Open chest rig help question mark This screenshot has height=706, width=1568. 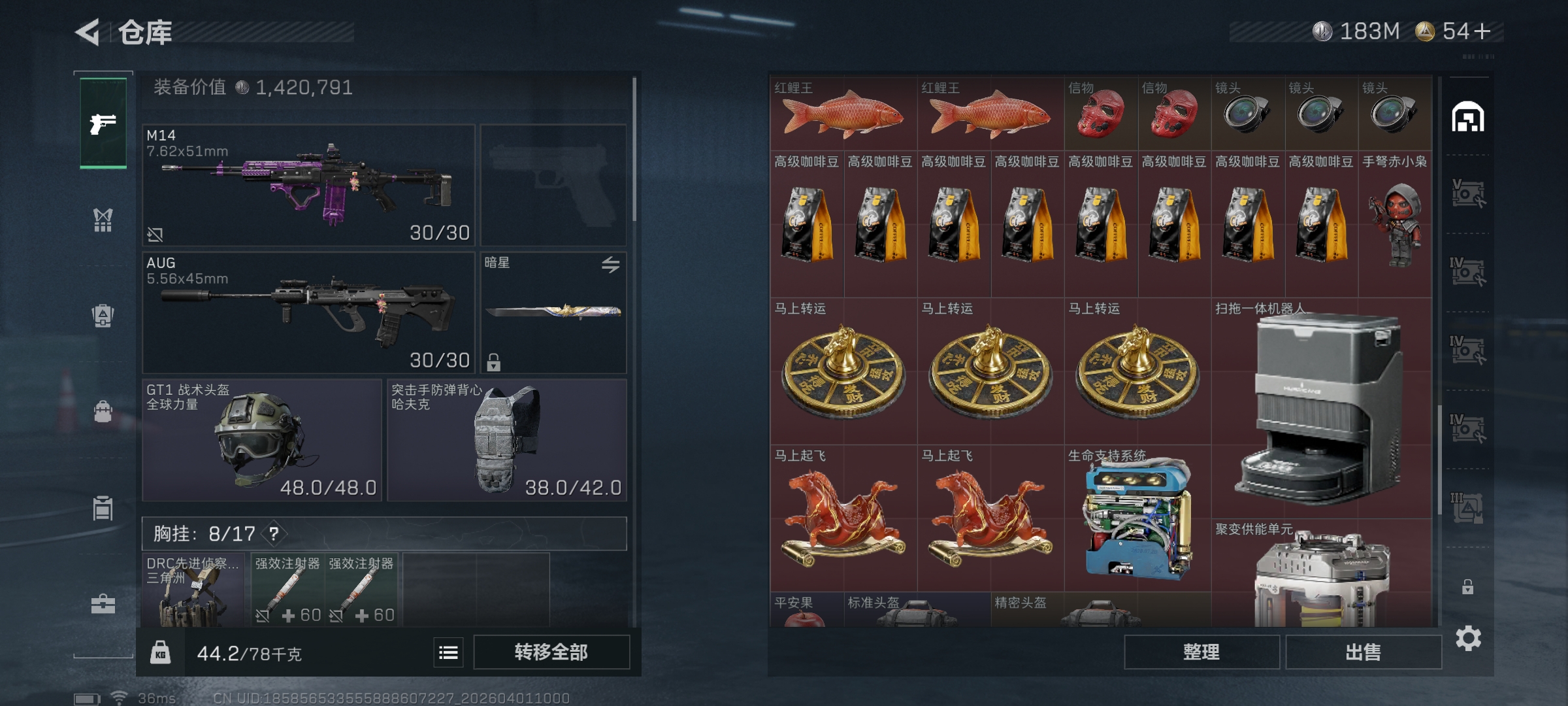(274, 534)
